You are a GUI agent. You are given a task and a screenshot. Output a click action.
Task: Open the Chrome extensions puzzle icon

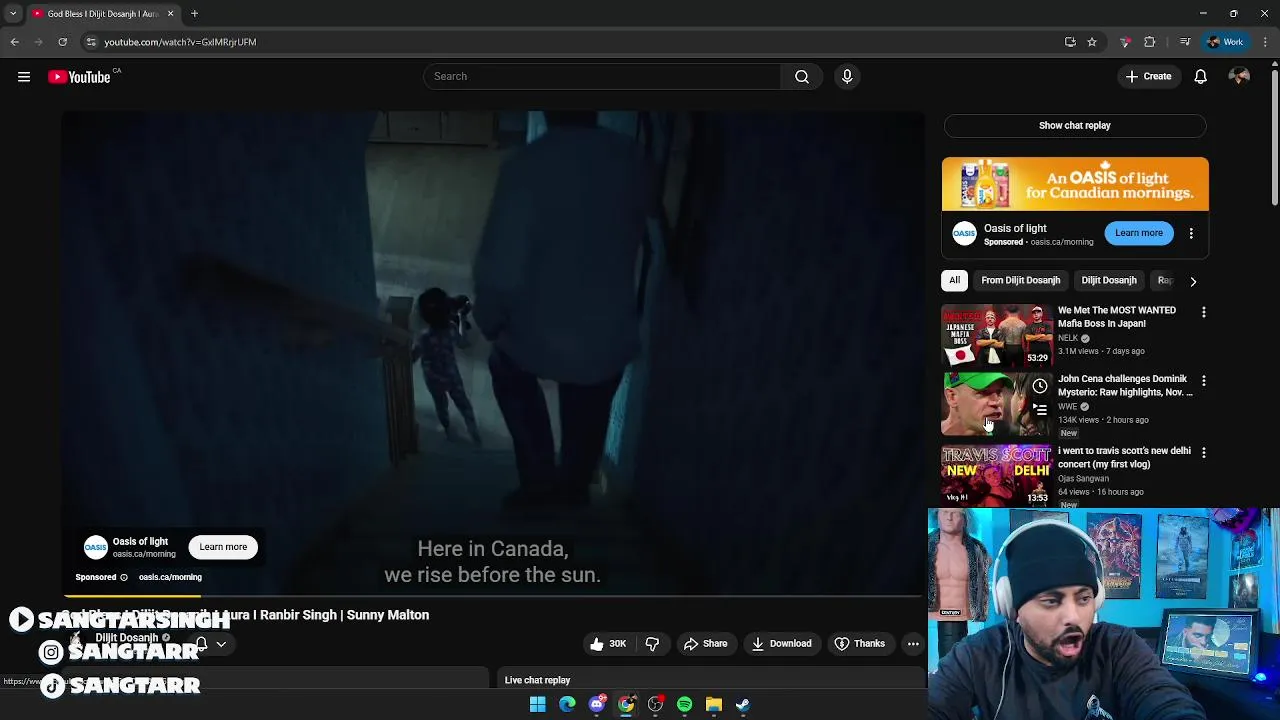point(1150,42)
